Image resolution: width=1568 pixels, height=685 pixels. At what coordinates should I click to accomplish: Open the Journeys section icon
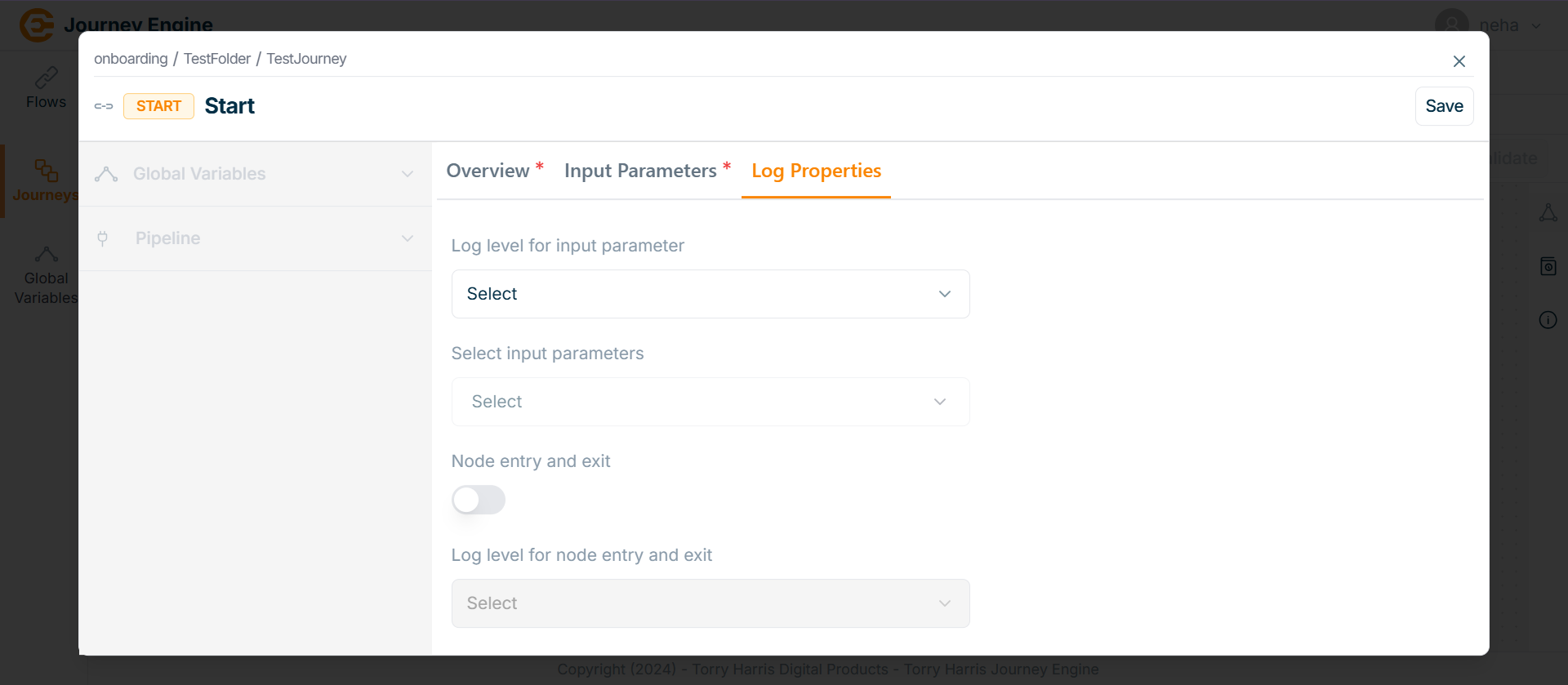(x=46, y=171)
